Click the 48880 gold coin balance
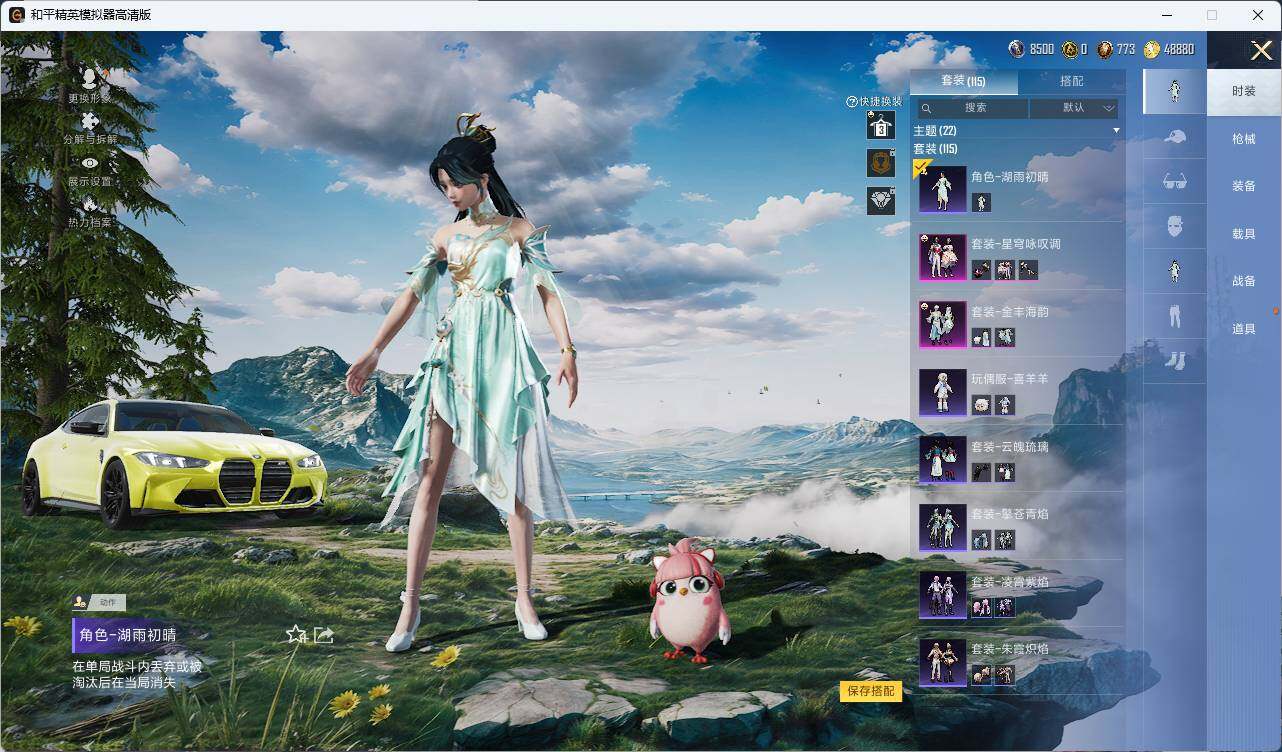Image resolution: width=1282 pixels, height=752 pixels. pos(1169,49)
